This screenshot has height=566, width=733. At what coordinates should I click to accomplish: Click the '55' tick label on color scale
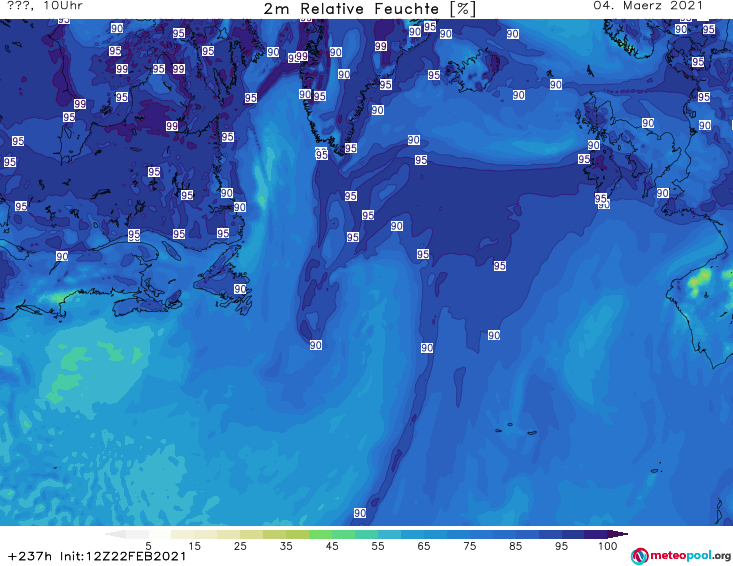[378, 546]
